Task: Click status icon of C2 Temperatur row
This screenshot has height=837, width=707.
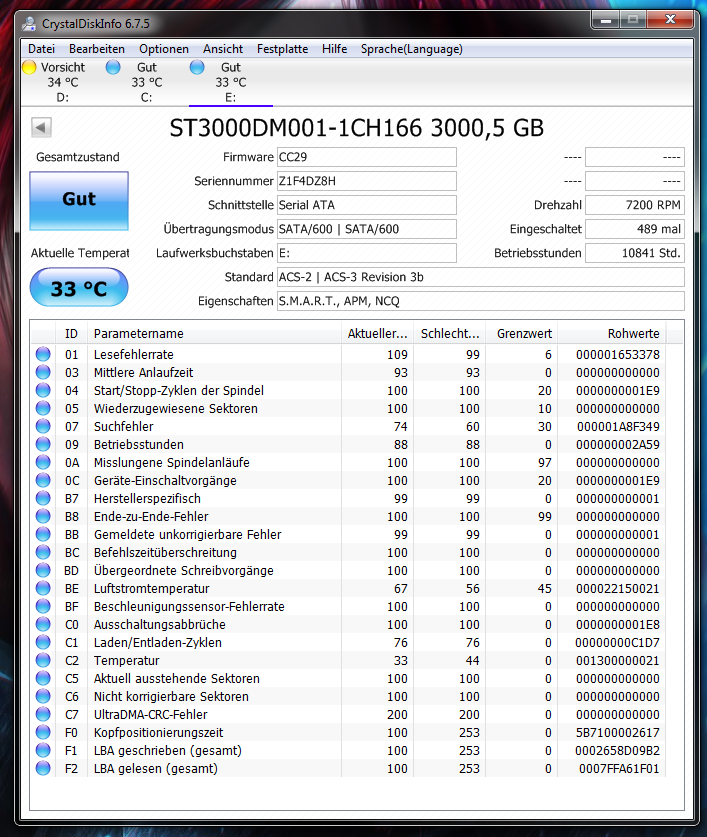Action: click(x=43, y=660)
